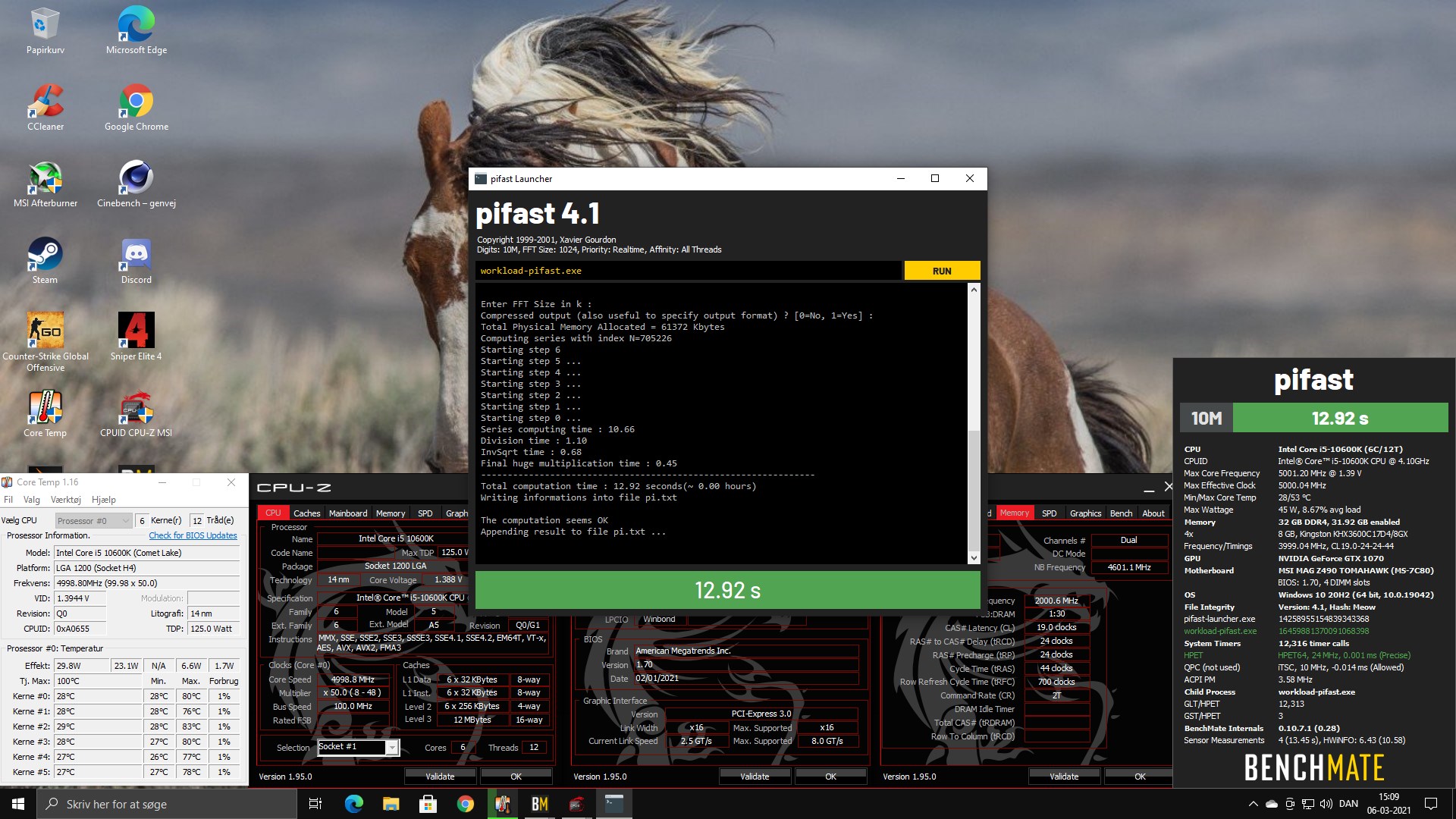The width and height of the screenshot is (1456, 819).
Task: Show hidden system tray icons
Action: click(x=1253, y=804)
